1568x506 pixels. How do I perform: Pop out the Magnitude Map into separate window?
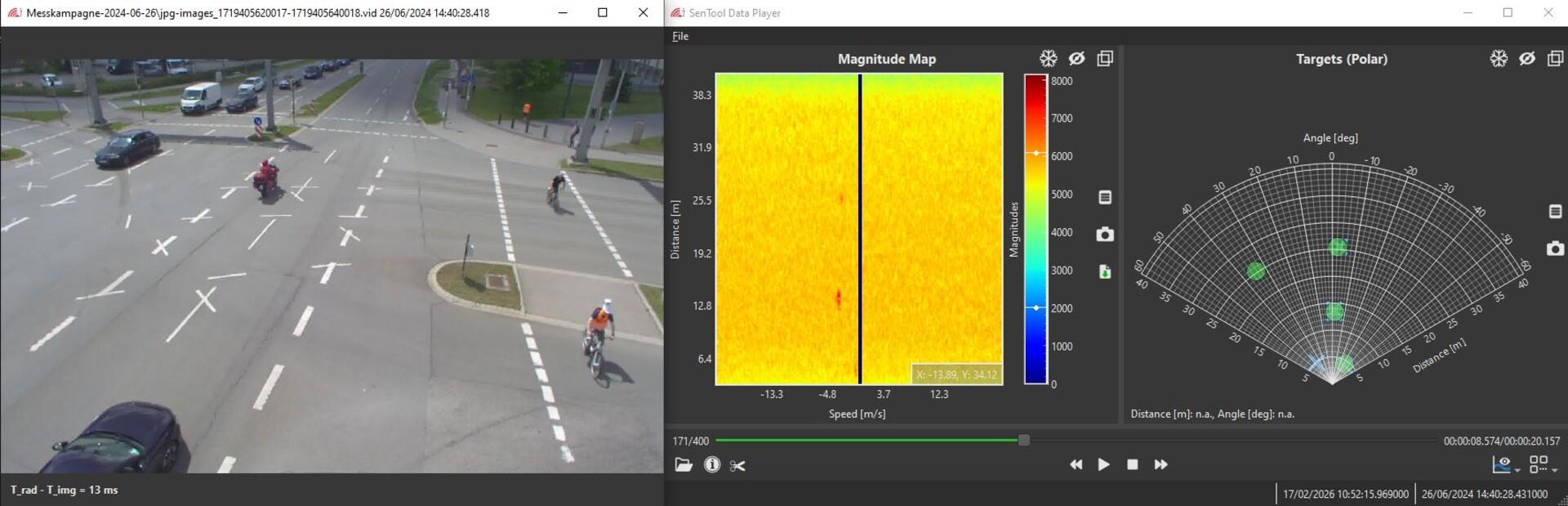click(1105, 58)
